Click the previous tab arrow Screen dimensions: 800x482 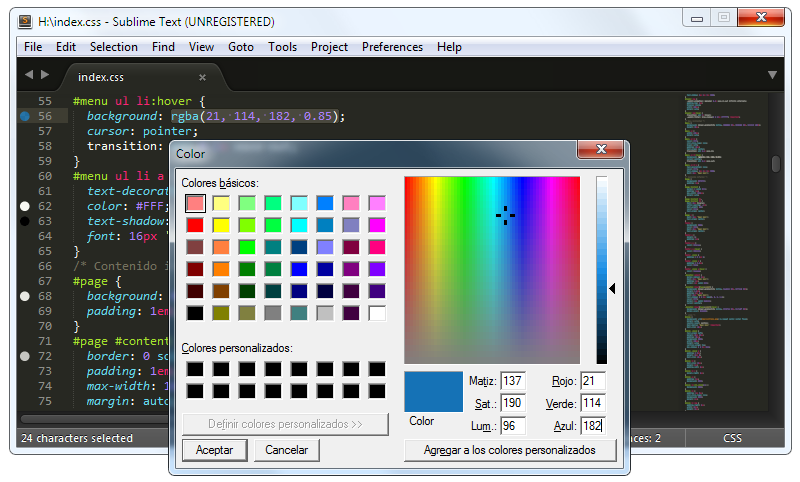tap(29, 74)
